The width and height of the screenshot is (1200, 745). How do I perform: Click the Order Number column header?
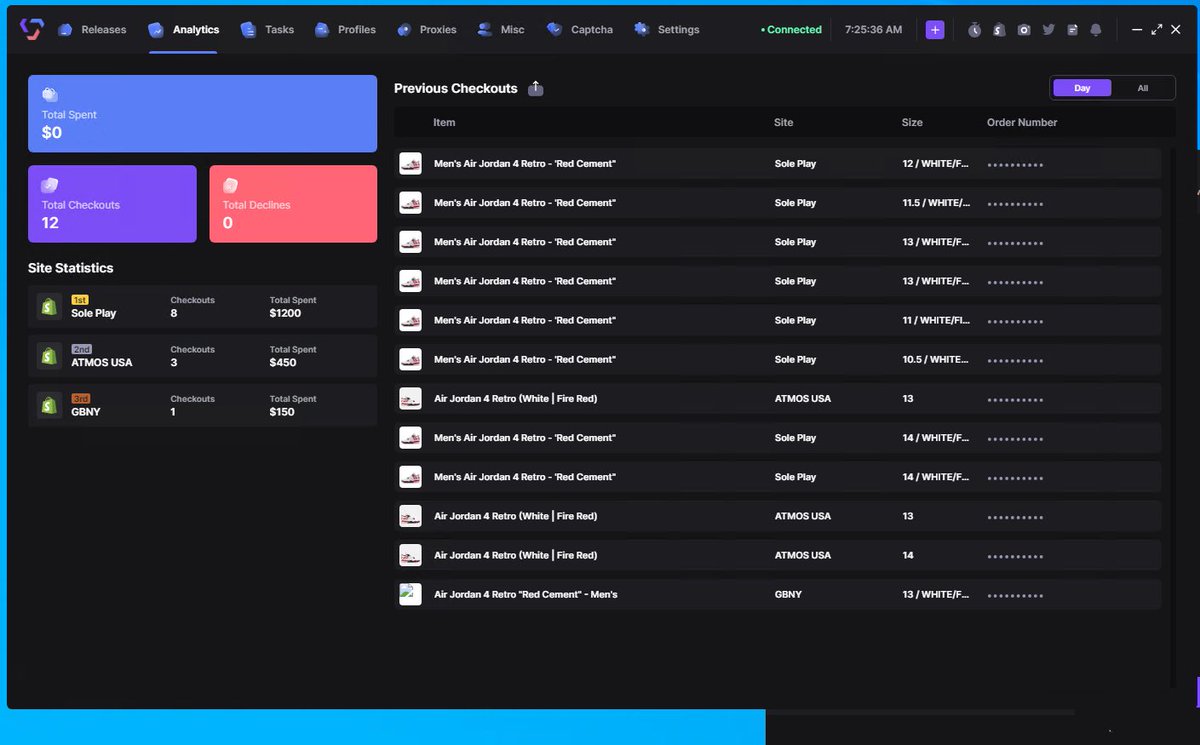point(1022,123)
